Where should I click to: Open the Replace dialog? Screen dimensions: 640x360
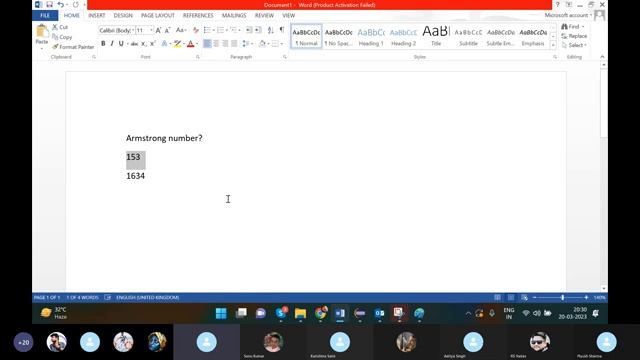pos(574,36)
